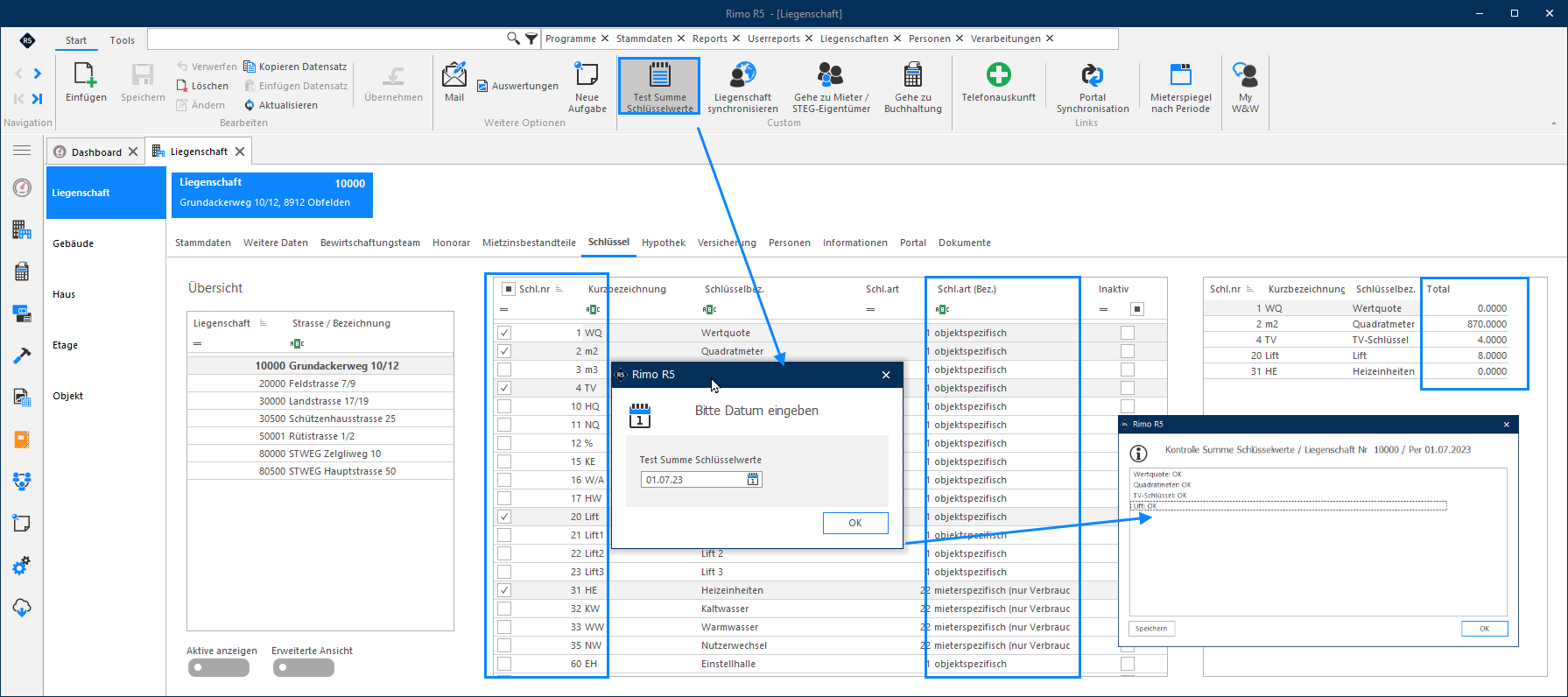
Task: Click OK in Kontrolle Summe dialog
Action: pyautogui.click(x=1484, y=629)
